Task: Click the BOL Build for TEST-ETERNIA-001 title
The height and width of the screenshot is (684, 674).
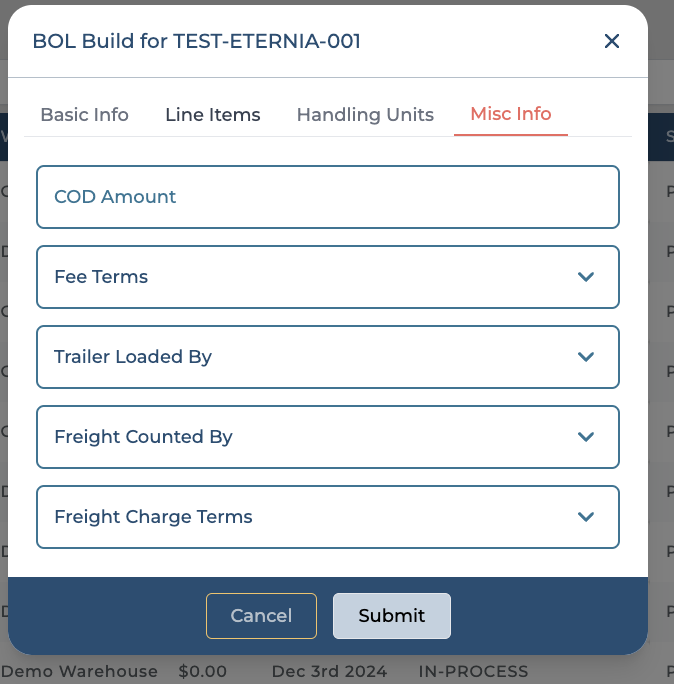Action: [x=197, y=41]
